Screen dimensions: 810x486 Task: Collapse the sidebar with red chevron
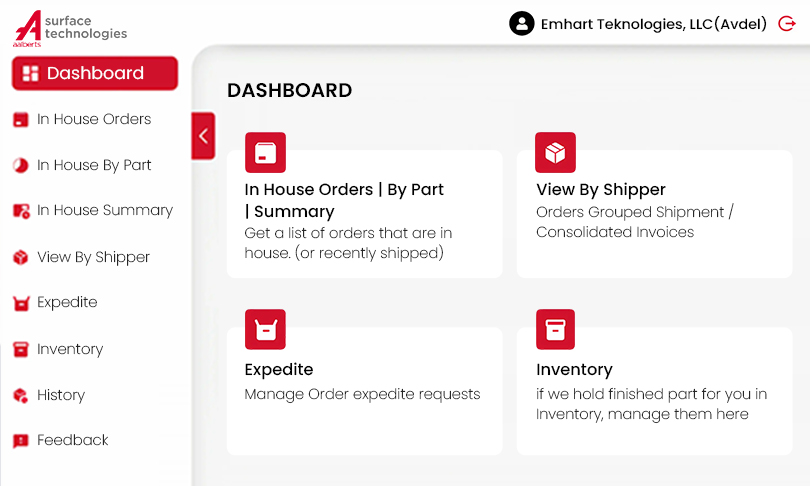coord(203,136)
